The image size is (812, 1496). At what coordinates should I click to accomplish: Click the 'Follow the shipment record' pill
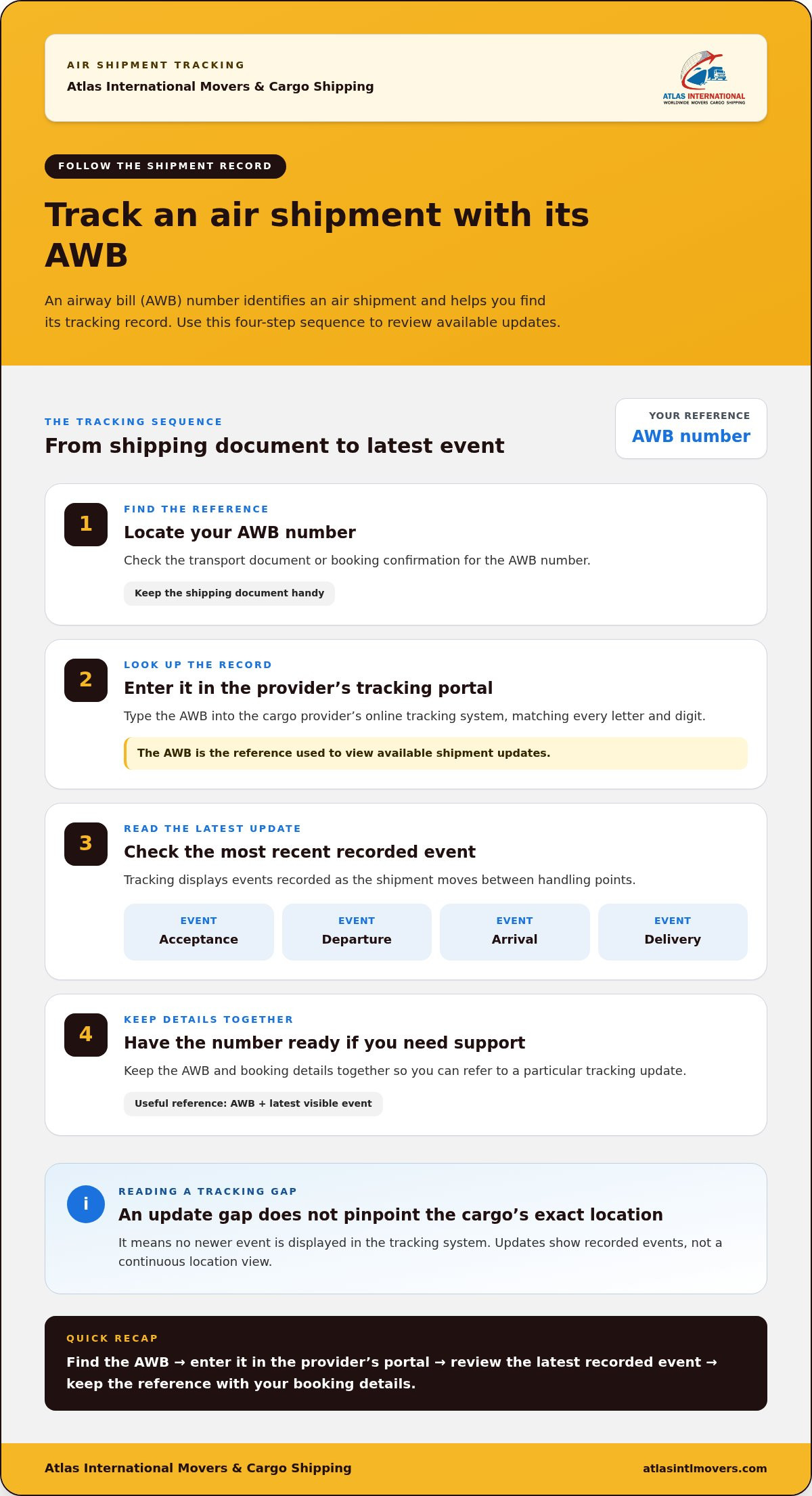(165, 167)
